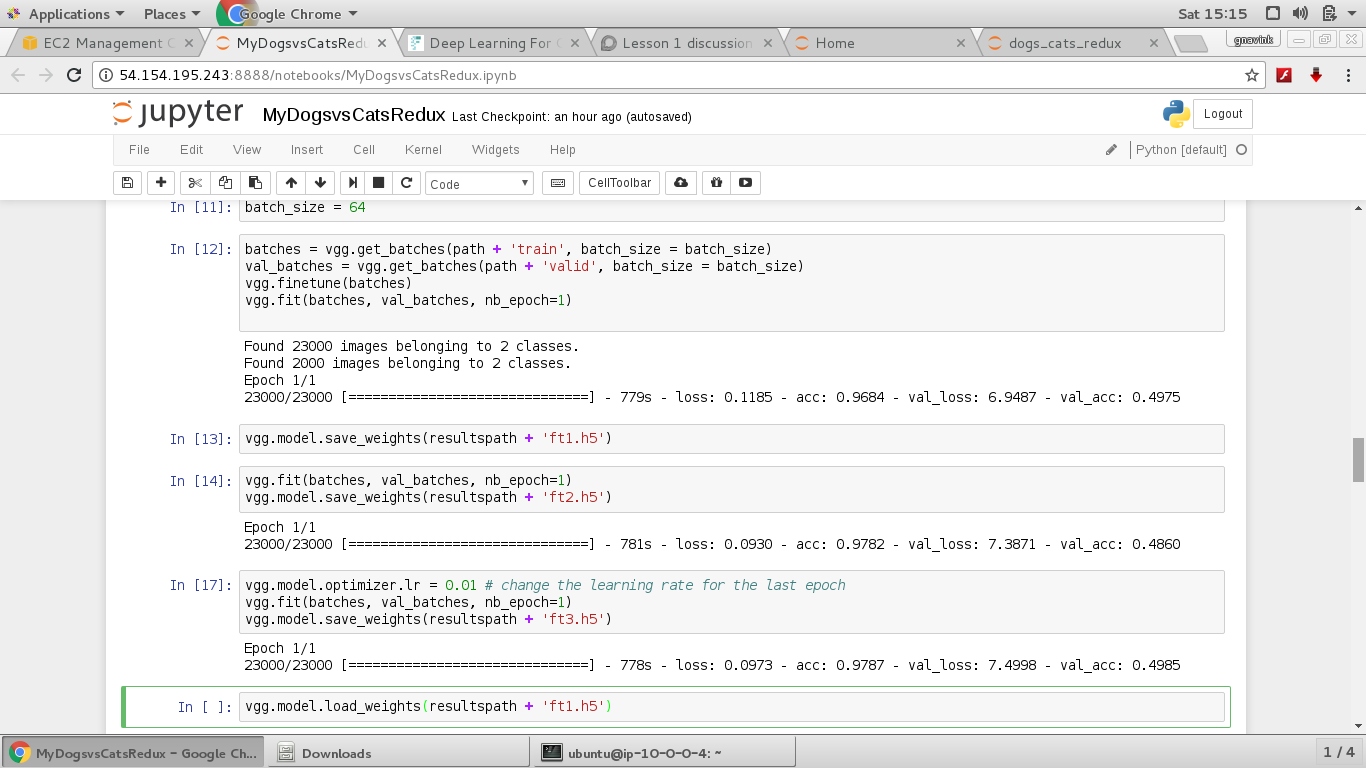Open the cell type Code dropdown
1366x768 pixels.
480,184
